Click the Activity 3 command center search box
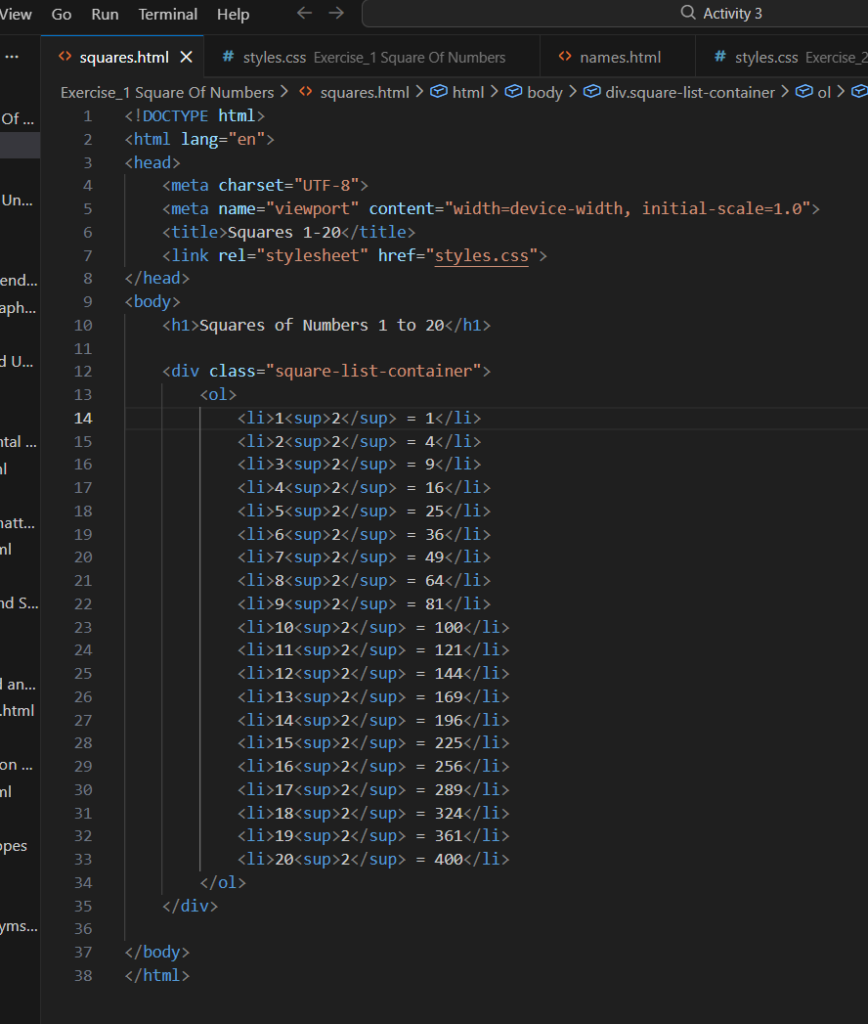The height and width of the screenshot is (1024, 868). pyautogui.click(x=720, y=14)
